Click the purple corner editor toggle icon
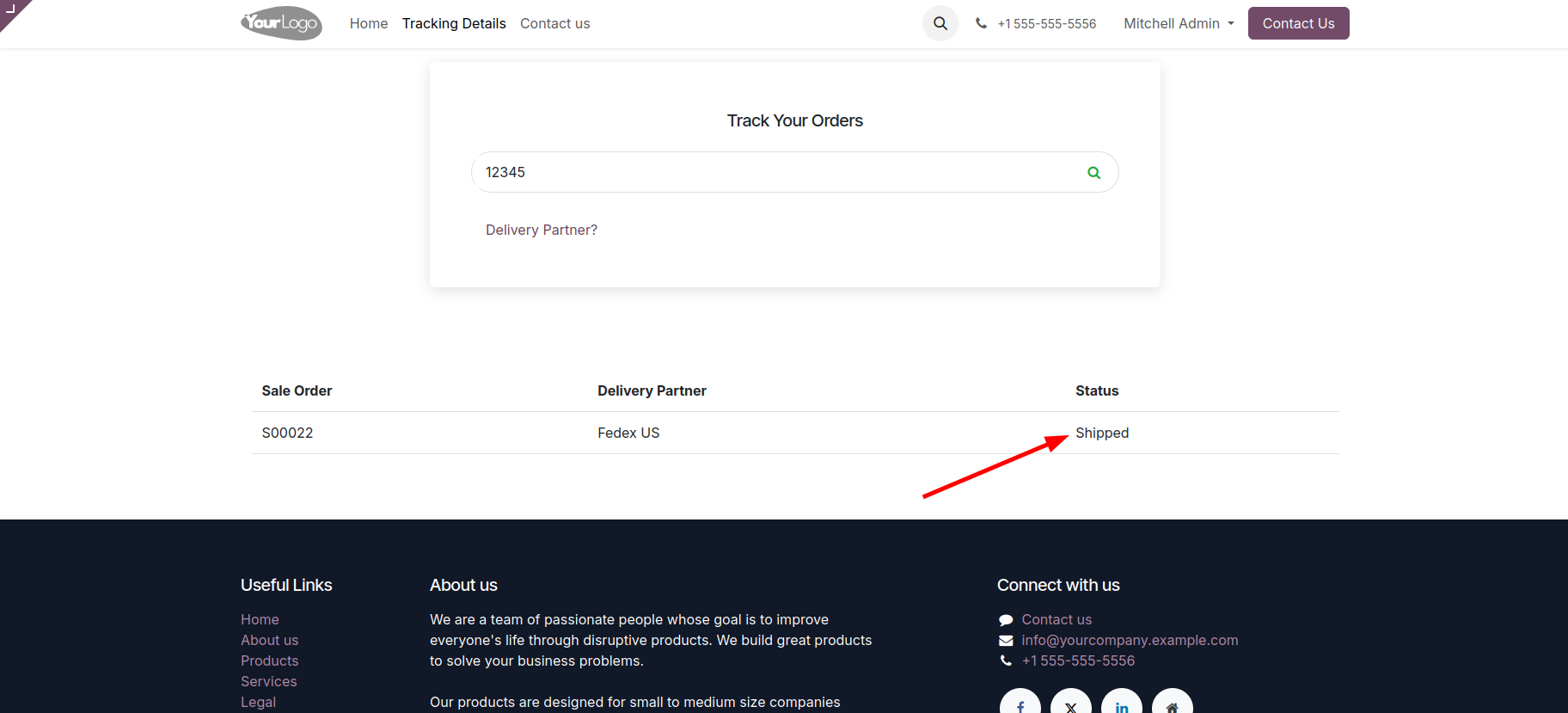The image size is (1568, 713). [x=12, y=10]
